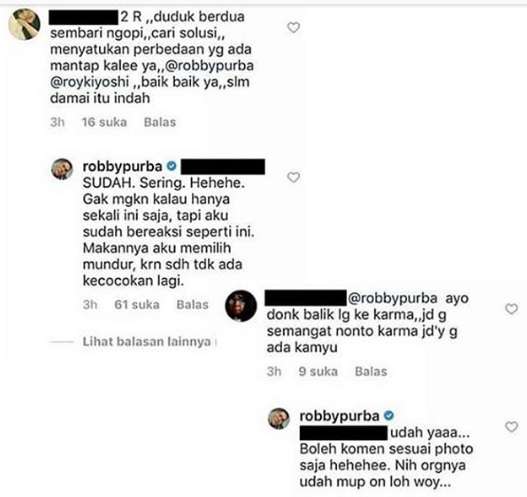Click Balas next to 9 suka
The image size is (527, 497).
[371, 371]
